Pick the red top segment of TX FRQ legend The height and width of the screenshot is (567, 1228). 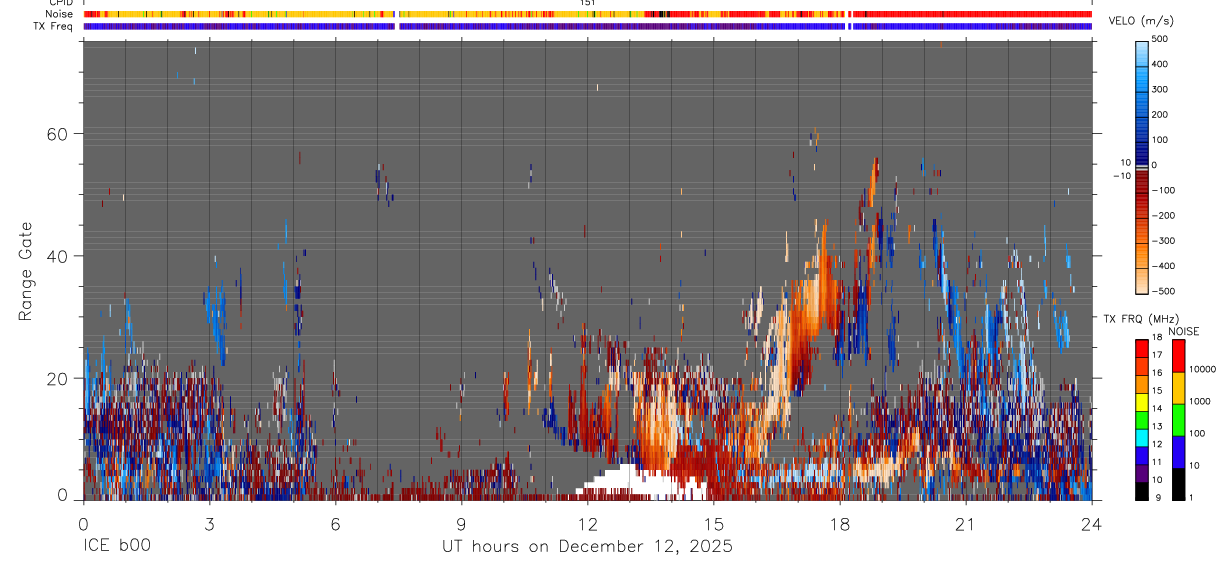pyautogui.click(x=1142, y=349)
